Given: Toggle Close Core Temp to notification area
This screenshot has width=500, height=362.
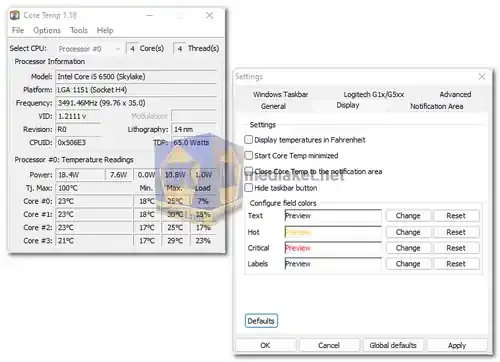Looking at the screenshot, I should [249, 171].
